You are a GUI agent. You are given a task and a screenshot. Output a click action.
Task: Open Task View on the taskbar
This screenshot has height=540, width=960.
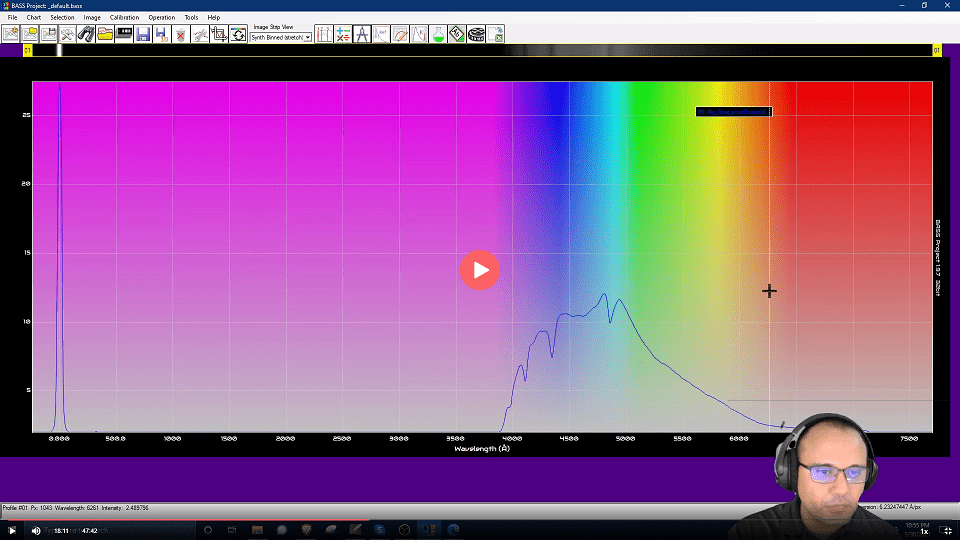click(232, 530)
